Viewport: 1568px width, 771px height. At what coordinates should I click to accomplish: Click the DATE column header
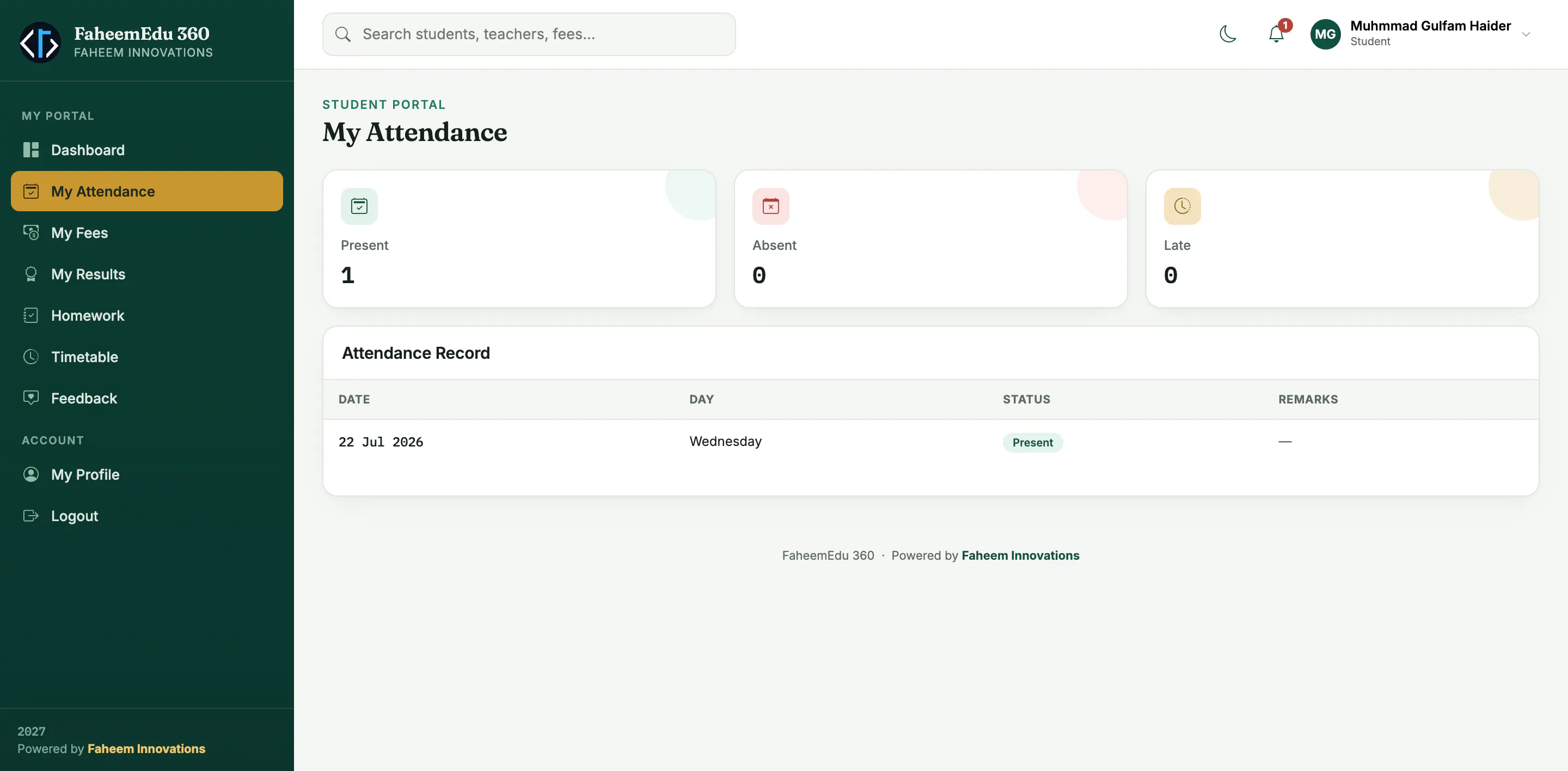point(354,399)
